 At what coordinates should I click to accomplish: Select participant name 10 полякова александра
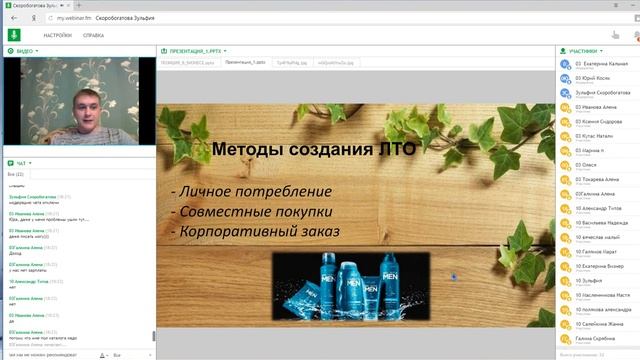[603, 310]
